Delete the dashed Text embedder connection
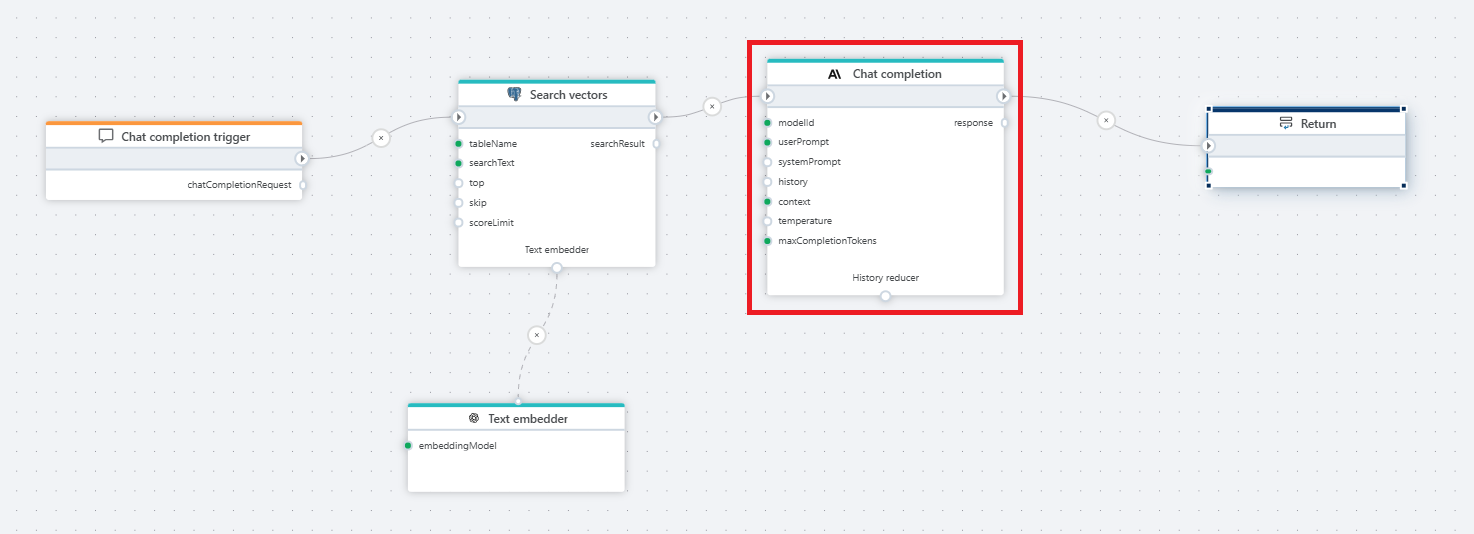 [537, 335]
